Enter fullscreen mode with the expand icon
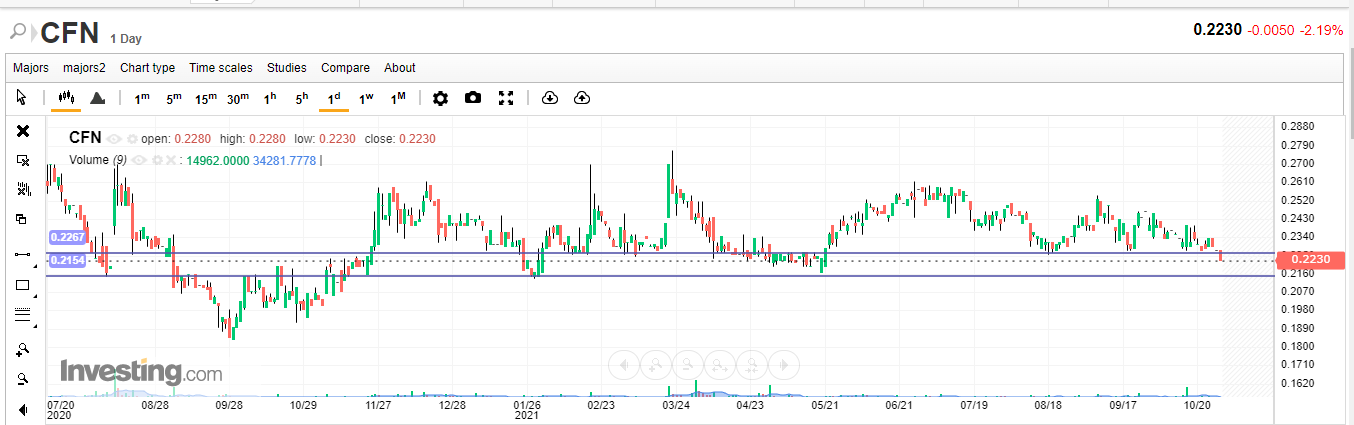The image size is (1354, 425). [x=506, y=98]
